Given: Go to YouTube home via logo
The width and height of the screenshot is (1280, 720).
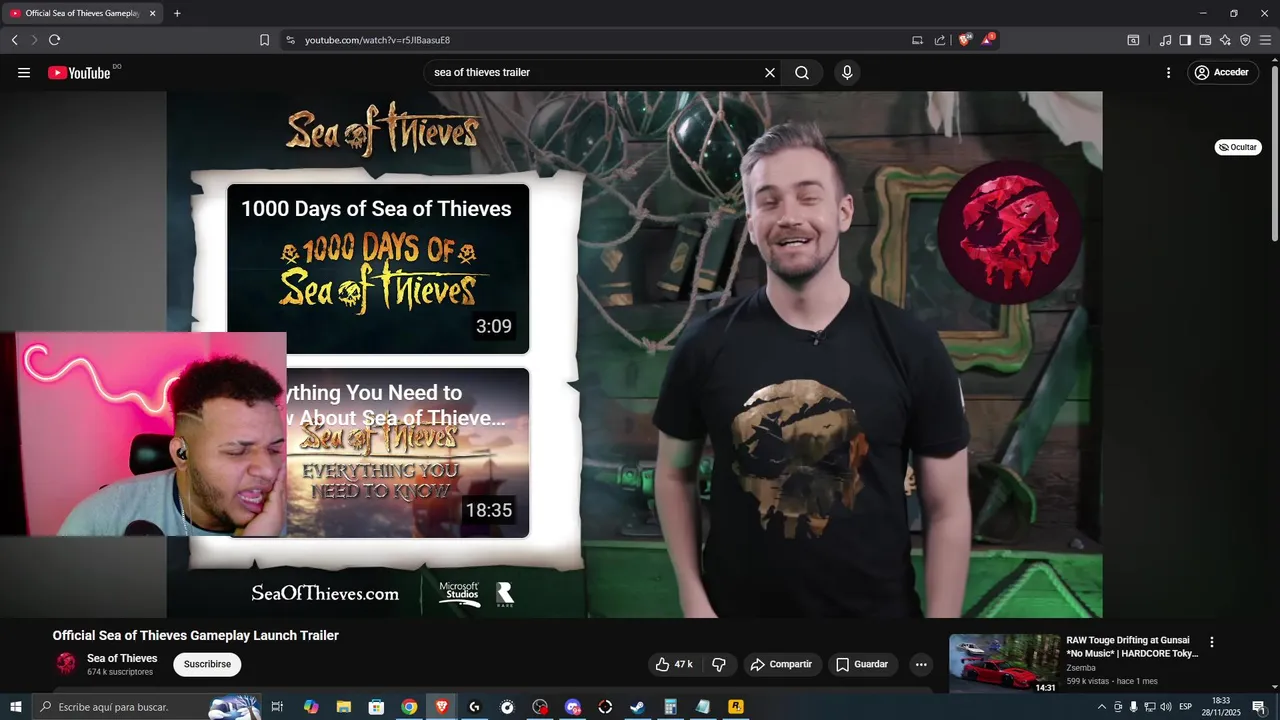Looking at the screenshot, I should [x=80, y=72].
